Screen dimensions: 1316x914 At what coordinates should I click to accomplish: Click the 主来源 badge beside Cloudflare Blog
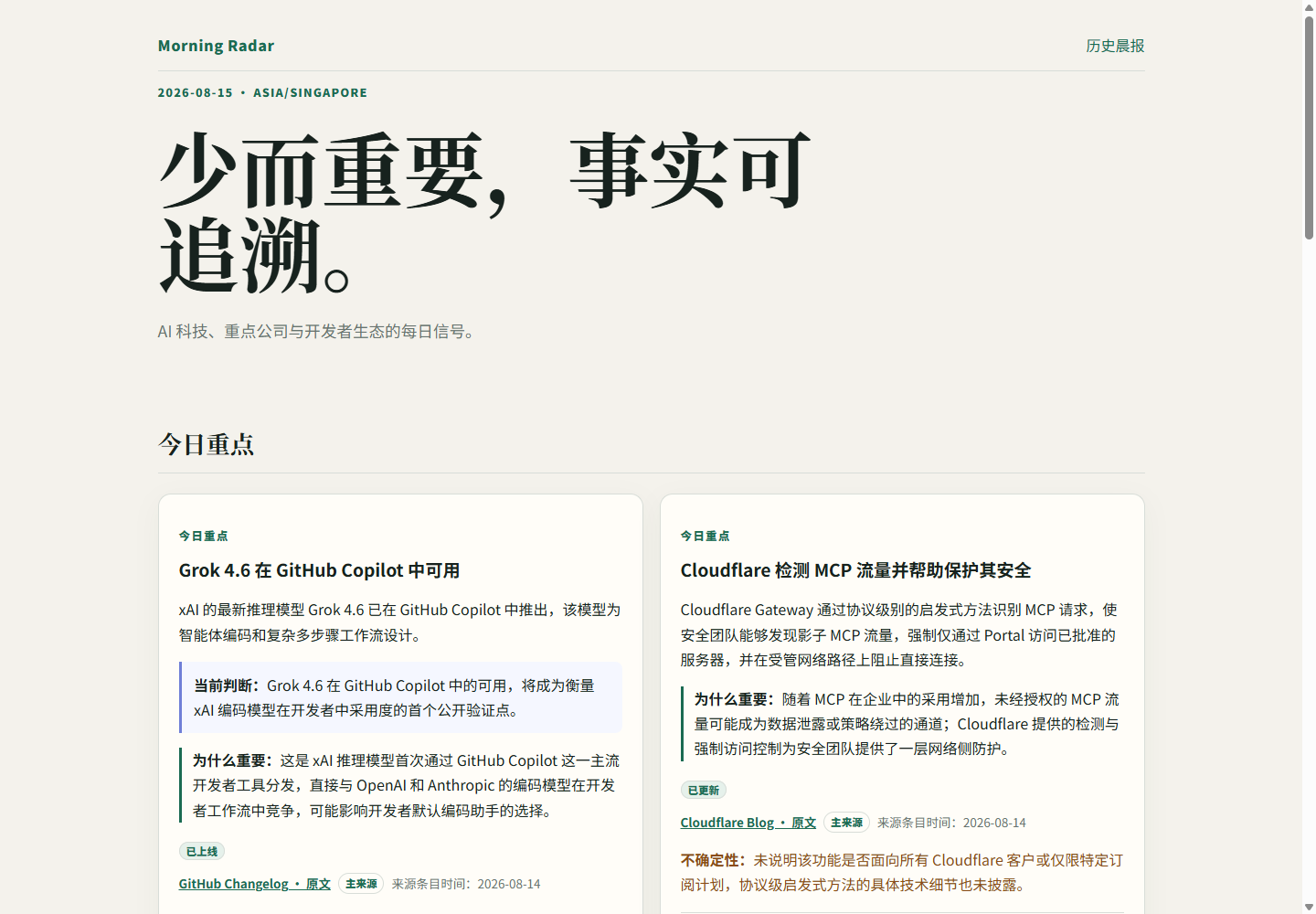846,823
